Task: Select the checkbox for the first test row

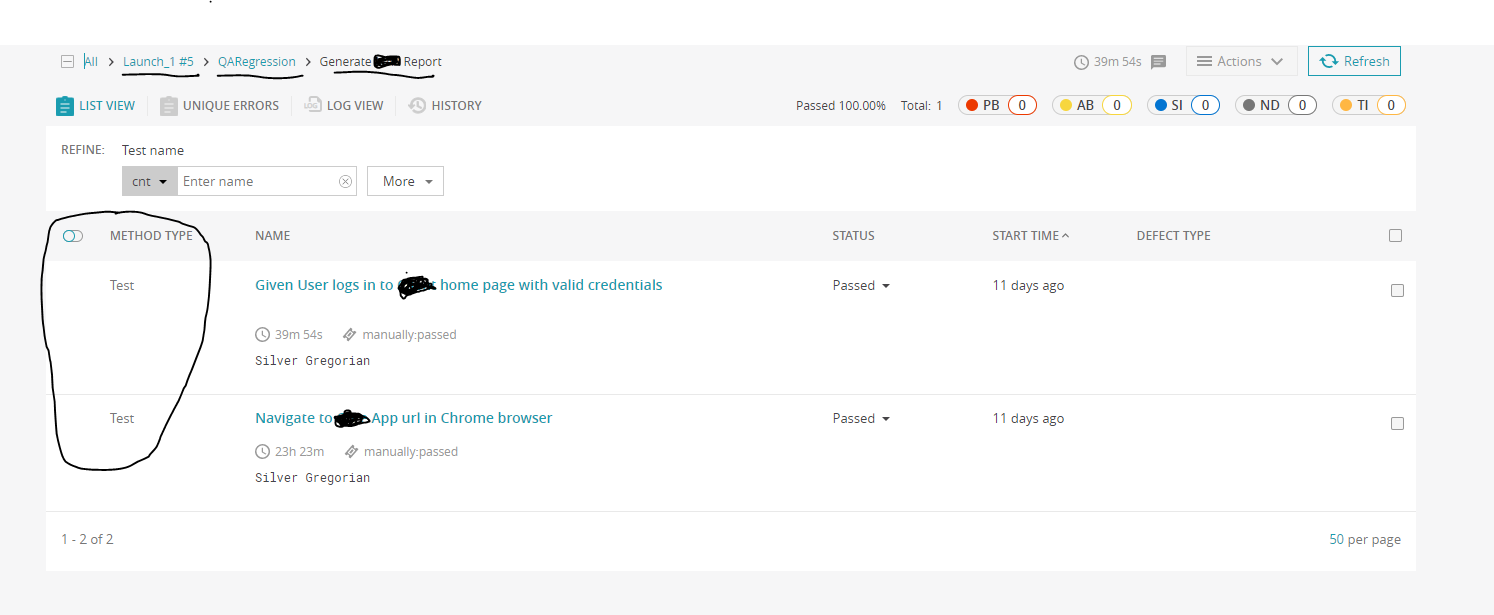Action: (x=1397, y=290)
